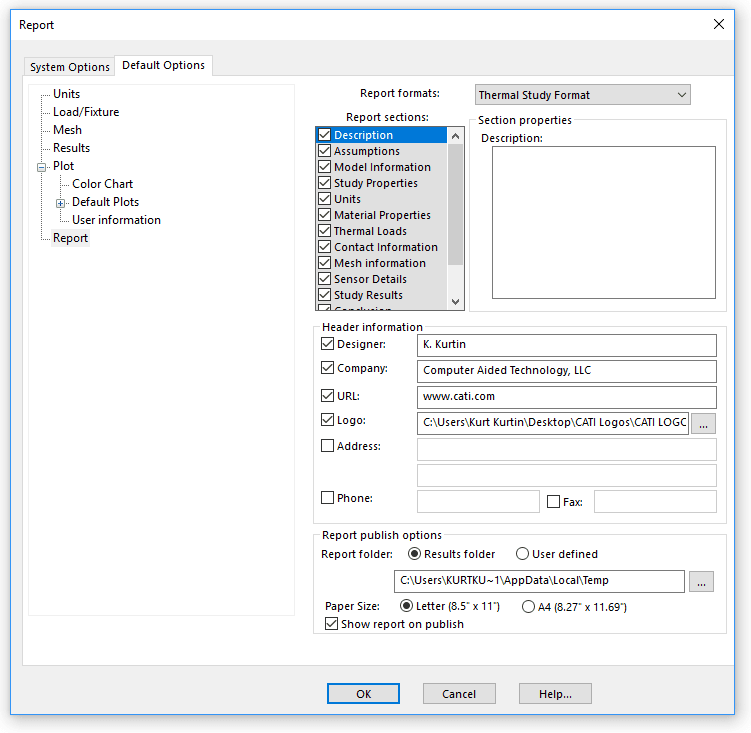Toggle Show report on publish checkbox

332,624
